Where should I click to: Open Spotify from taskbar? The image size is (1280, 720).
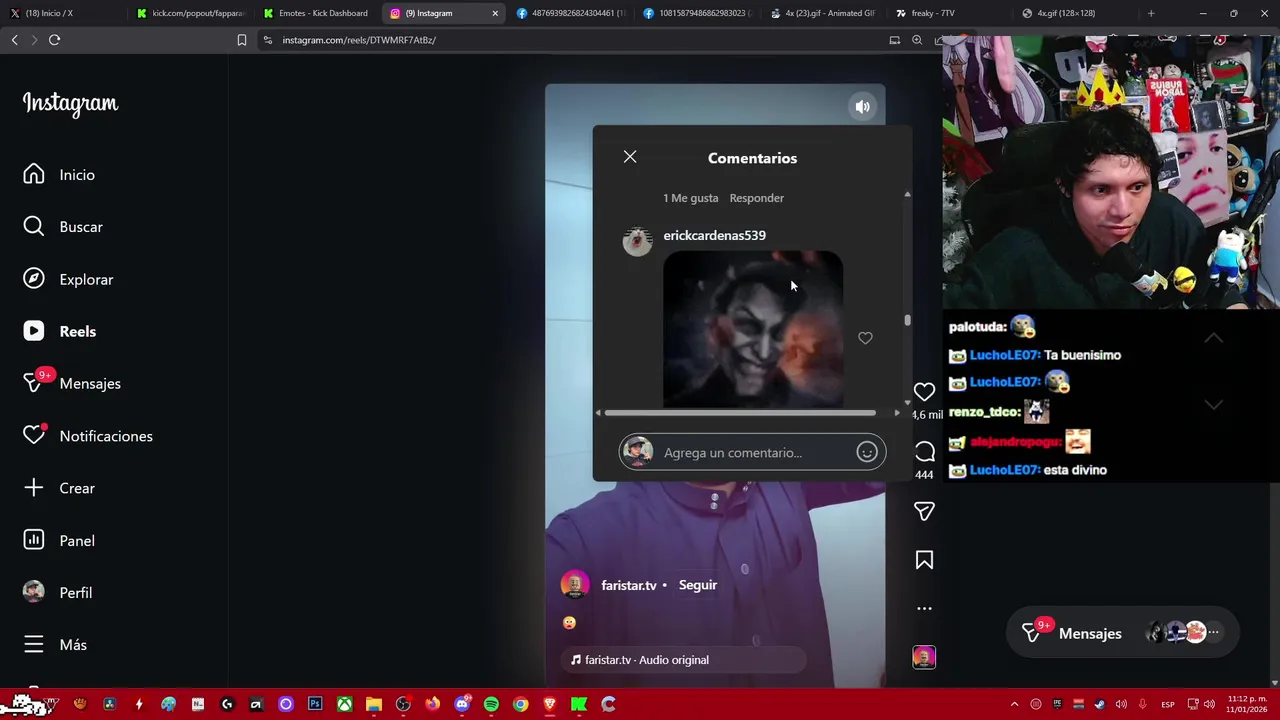click(x=491, y=704)
